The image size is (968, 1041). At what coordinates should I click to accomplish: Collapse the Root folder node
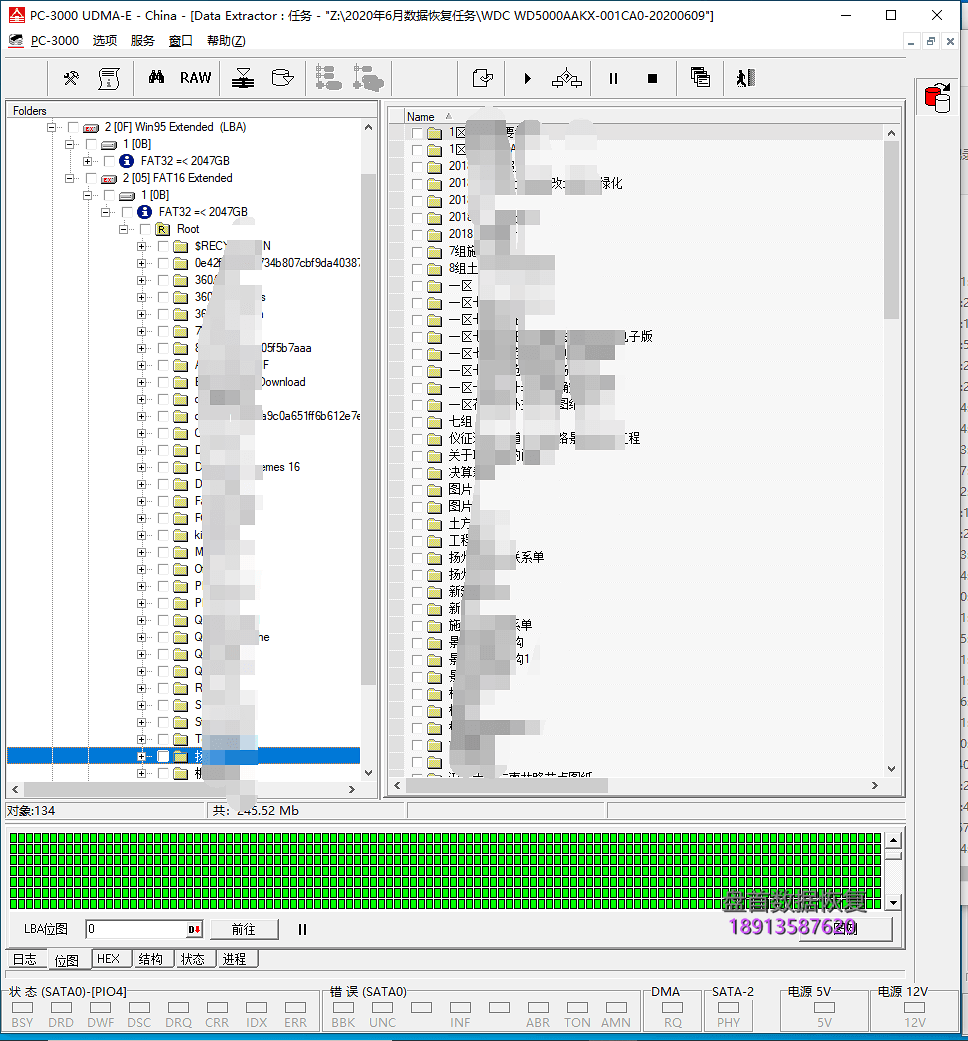coord(123,229)
